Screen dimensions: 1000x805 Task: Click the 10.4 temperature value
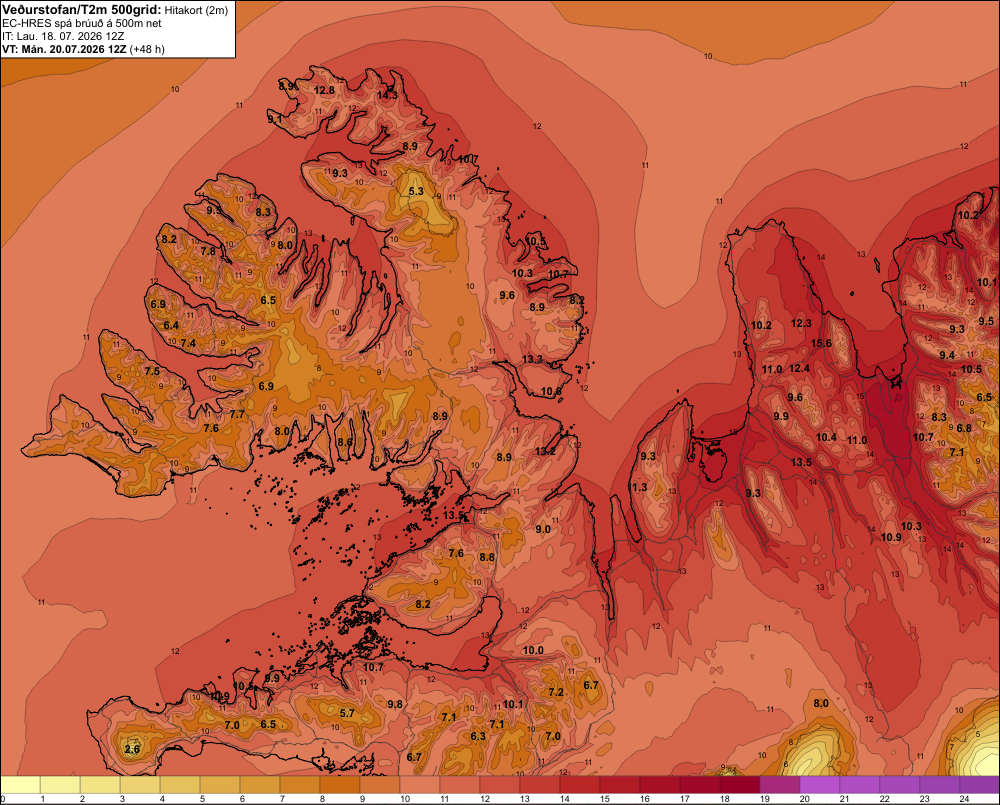826,437
